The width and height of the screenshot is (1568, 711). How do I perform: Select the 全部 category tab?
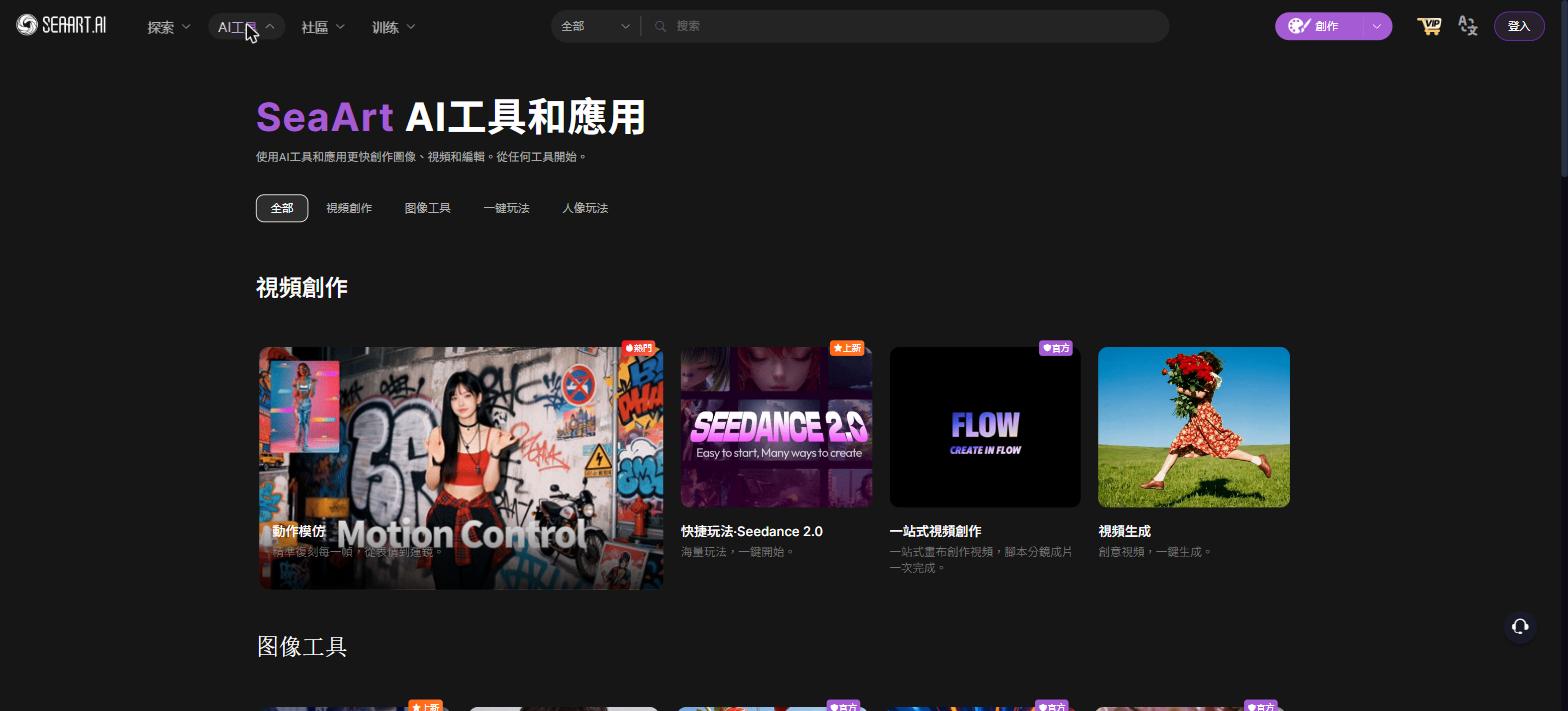click(x=282, y=208)
